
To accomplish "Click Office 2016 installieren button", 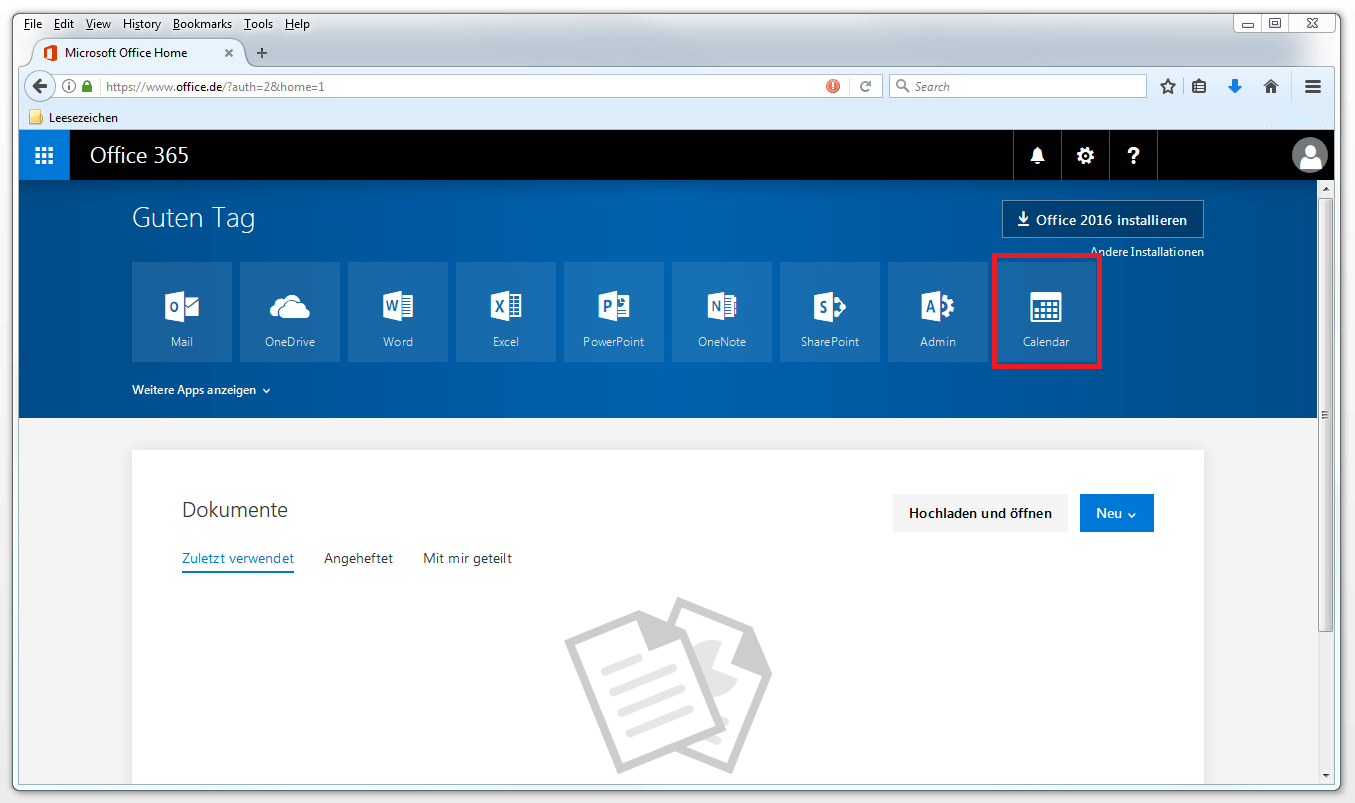I will 1103,219.
